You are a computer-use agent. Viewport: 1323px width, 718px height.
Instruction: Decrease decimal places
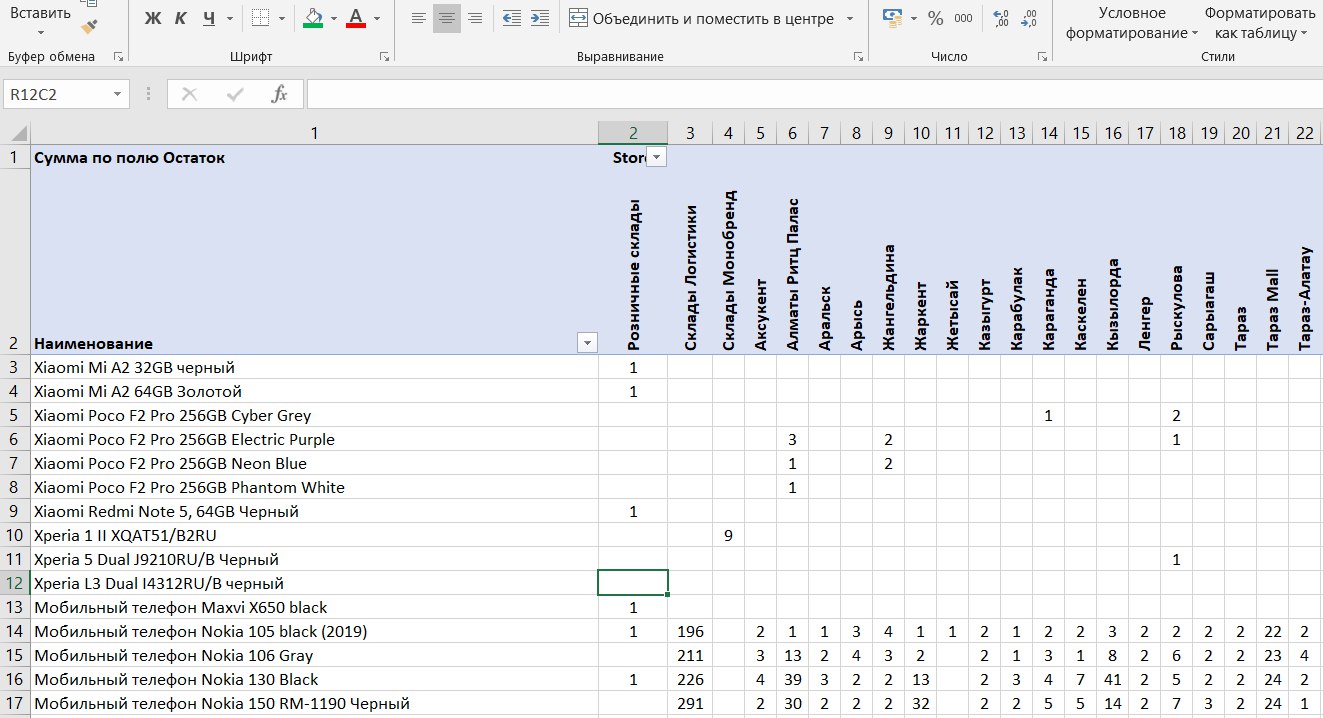pyautogui.click(x=1030, y=18)
